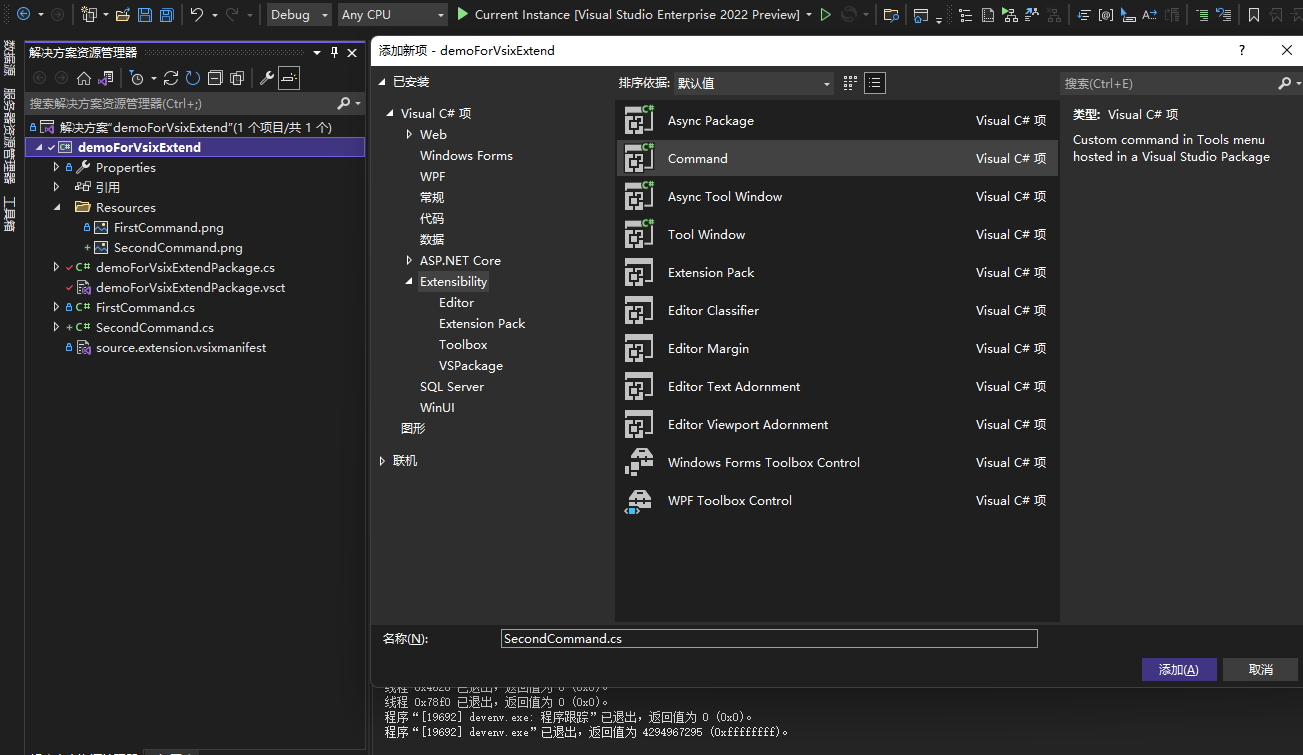Select the Windows Forms category
The width and height of the screenshot is (1303, 755).
click(466, 155)
